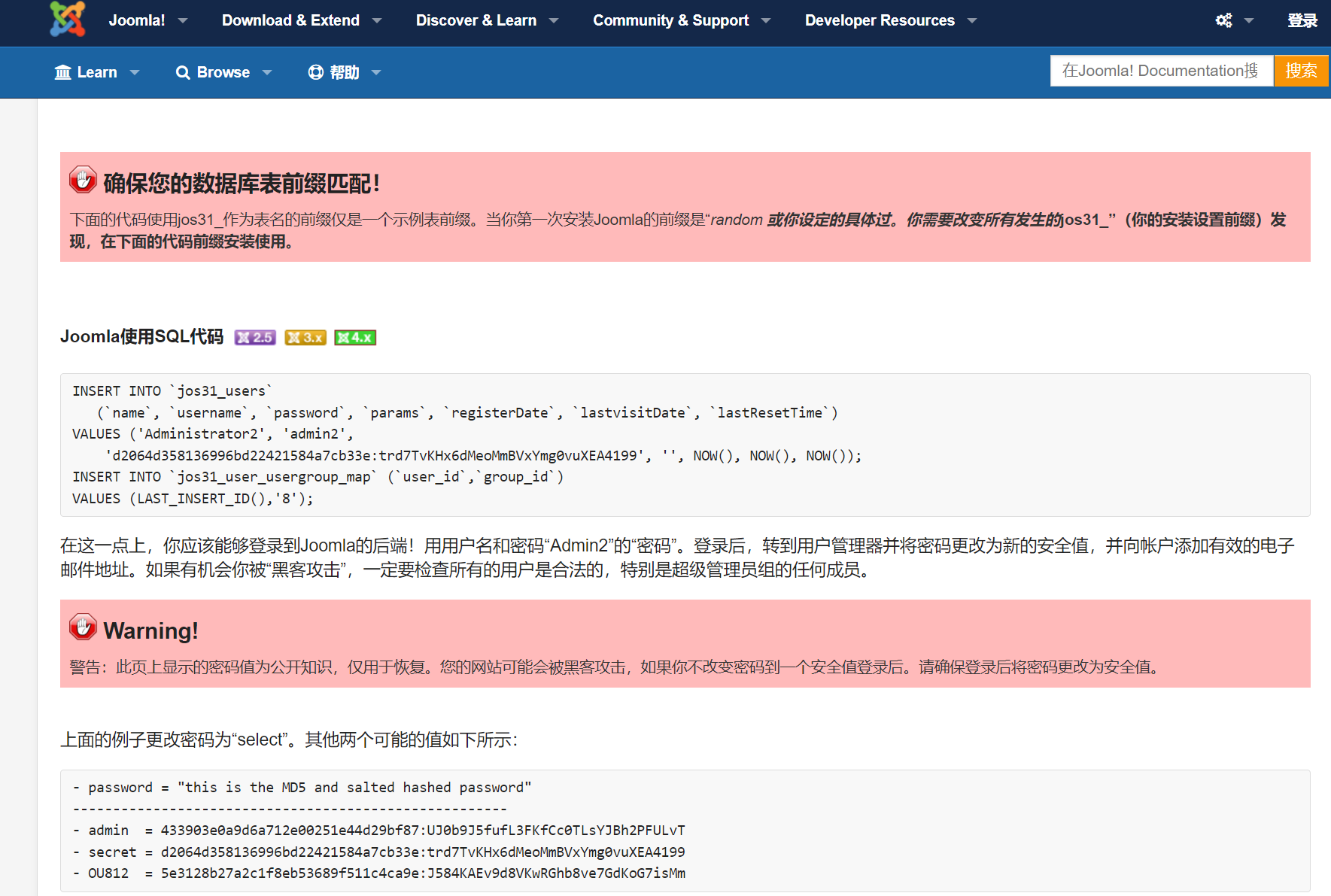Image resolution: width=1331 pixels, height=896 pixels.
Task: Focus the Joomla! Documentation search field
Action: pos(1162,71)
